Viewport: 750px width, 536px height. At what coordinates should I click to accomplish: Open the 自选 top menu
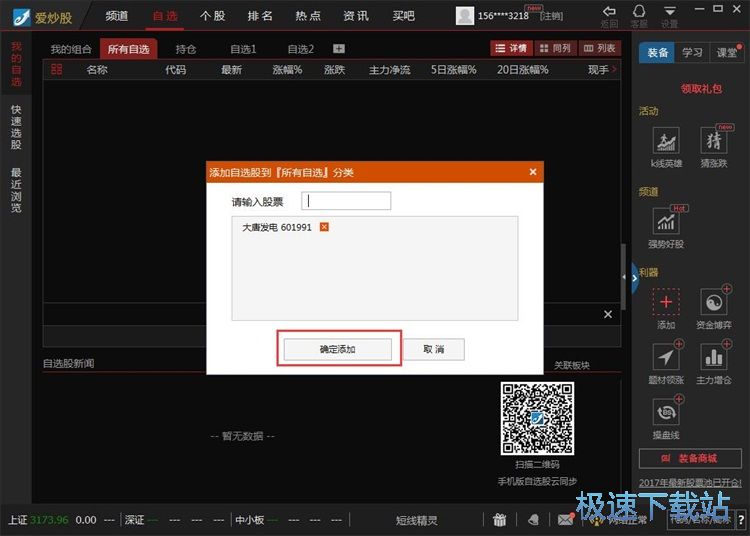coord(165,16)
